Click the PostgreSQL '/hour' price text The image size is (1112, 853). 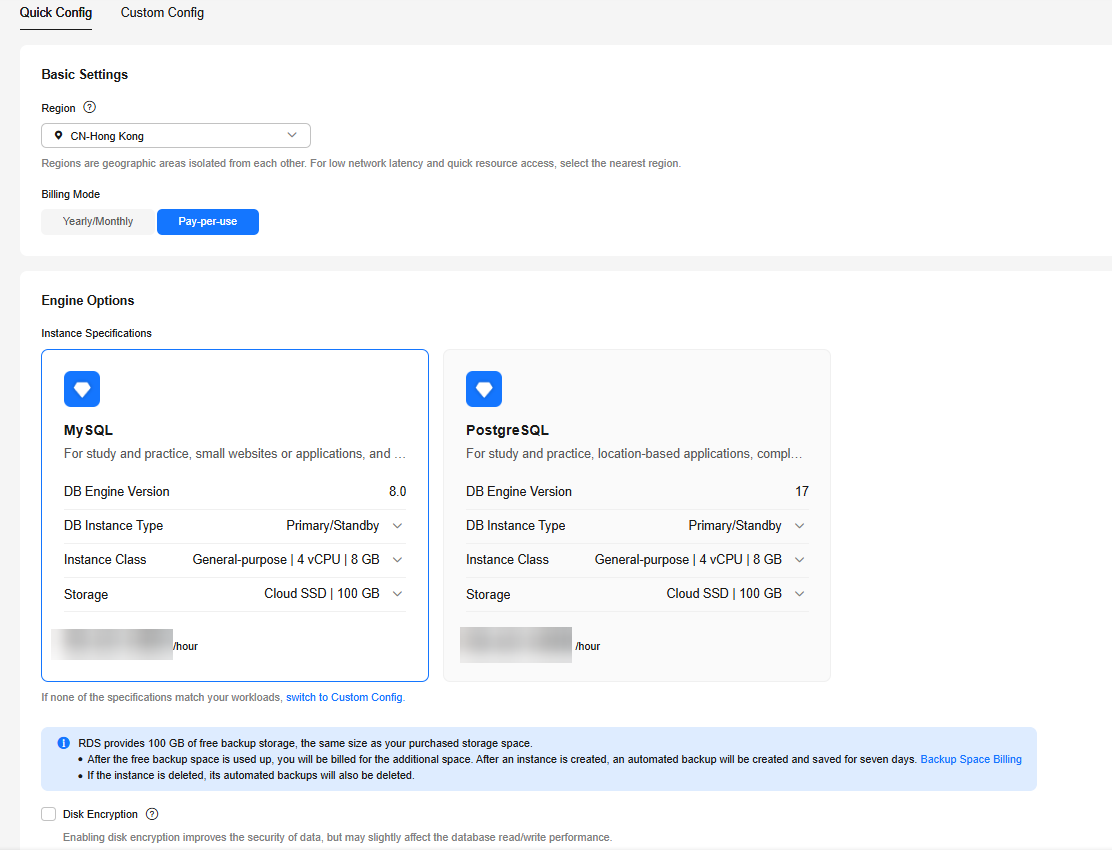[588, 647]
